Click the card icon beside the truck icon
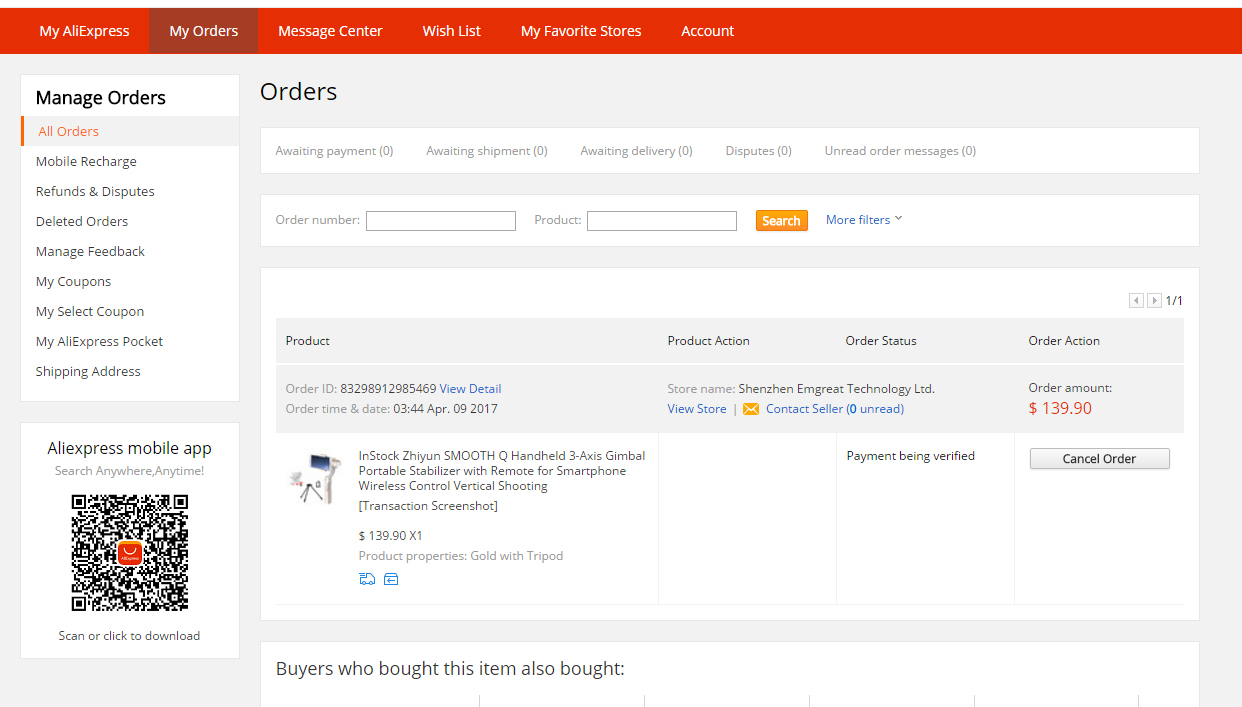Viewport: 1242px width, 707px height. coord(391,579)
